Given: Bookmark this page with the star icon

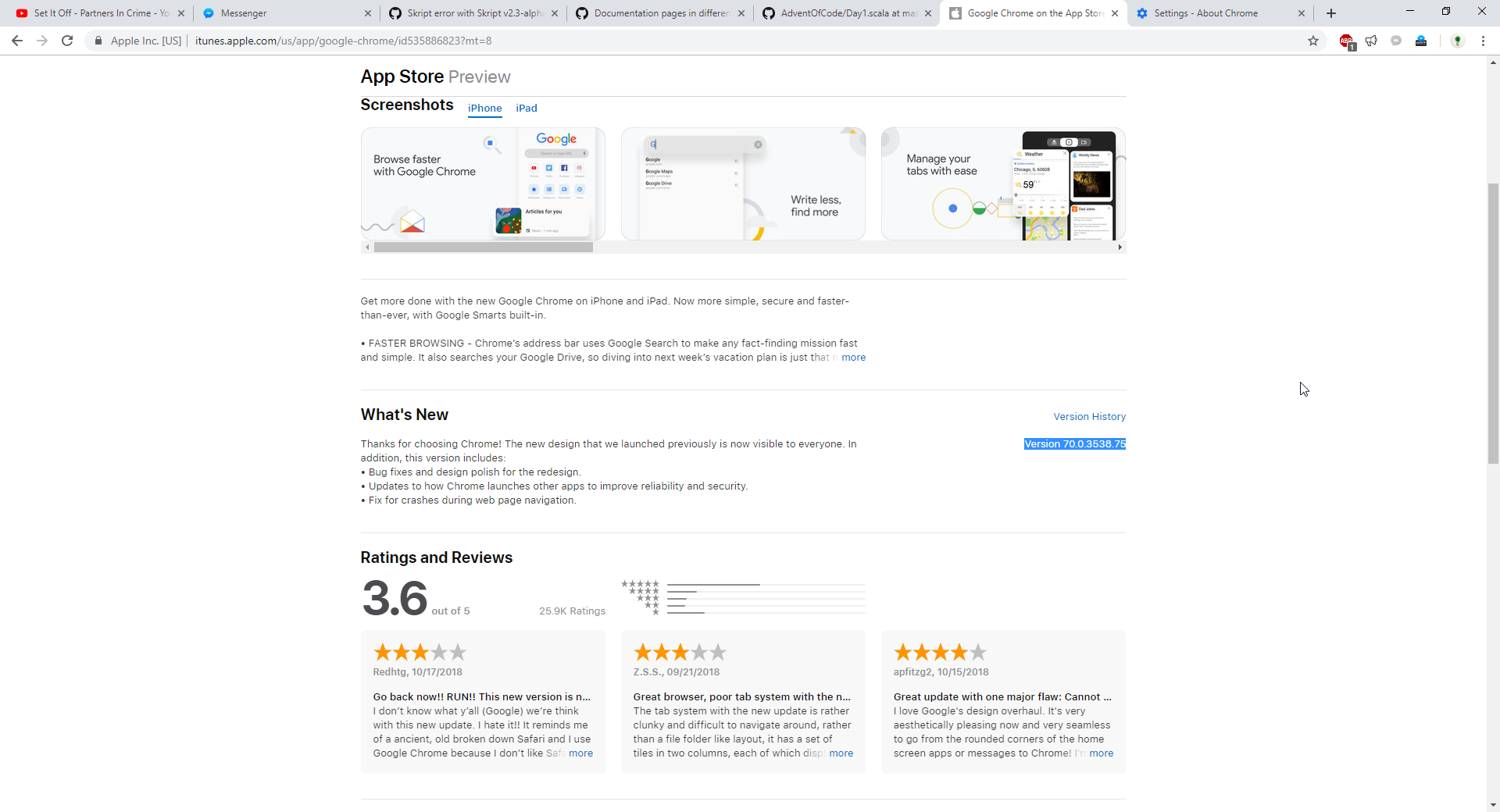Looking at the screenshot, I should [x=1314, y=41].
